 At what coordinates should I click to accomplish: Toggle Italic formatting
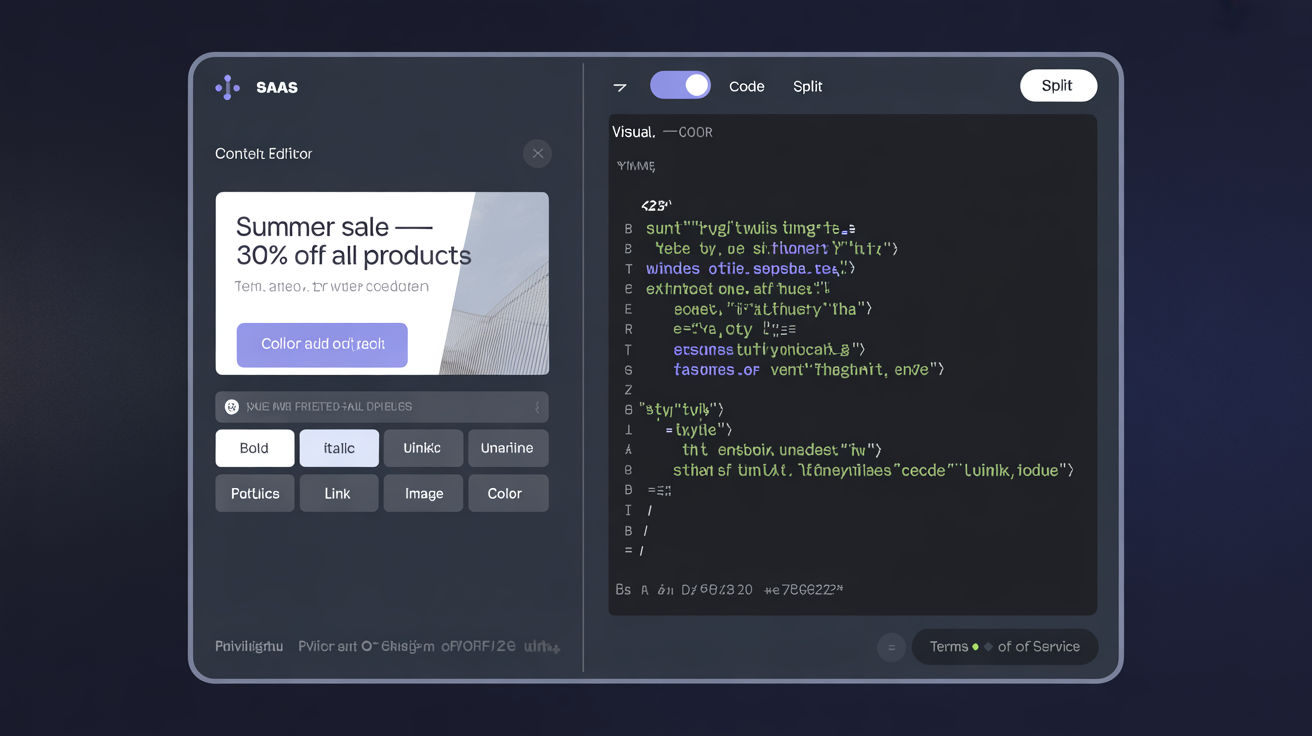pyautogui.click(x=339, y=448)
